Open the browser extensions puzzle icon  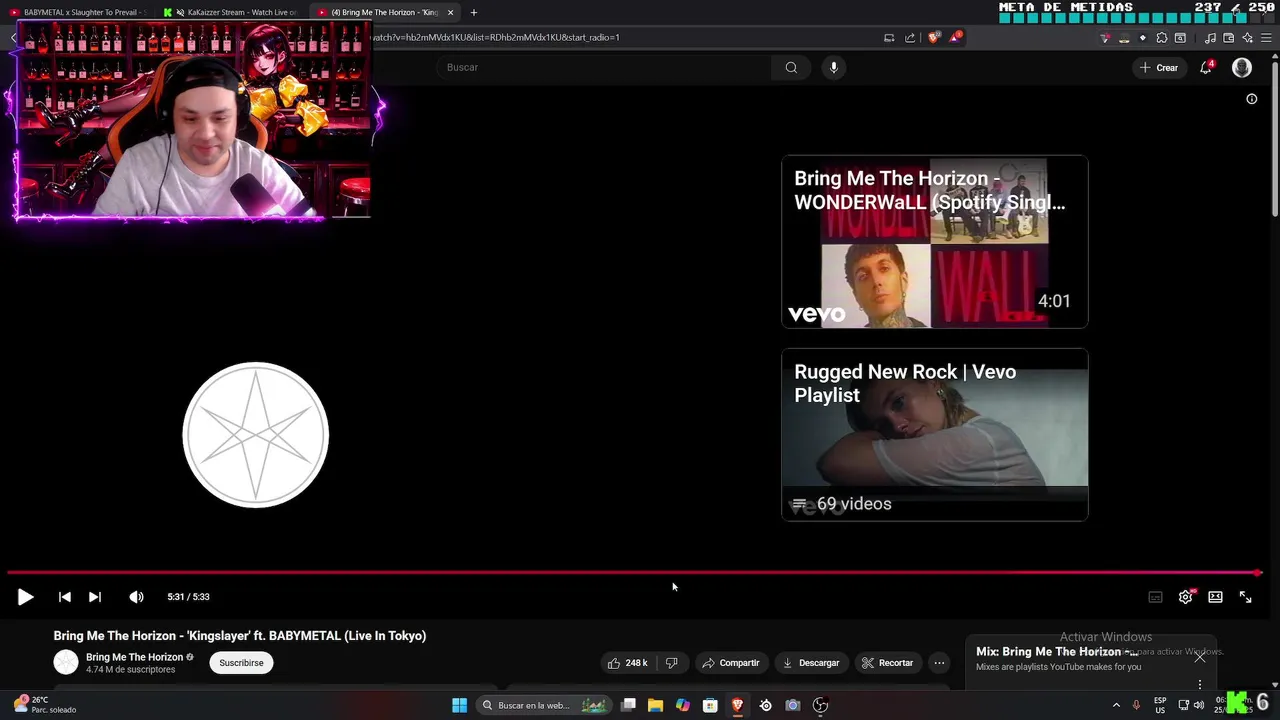1162,38
